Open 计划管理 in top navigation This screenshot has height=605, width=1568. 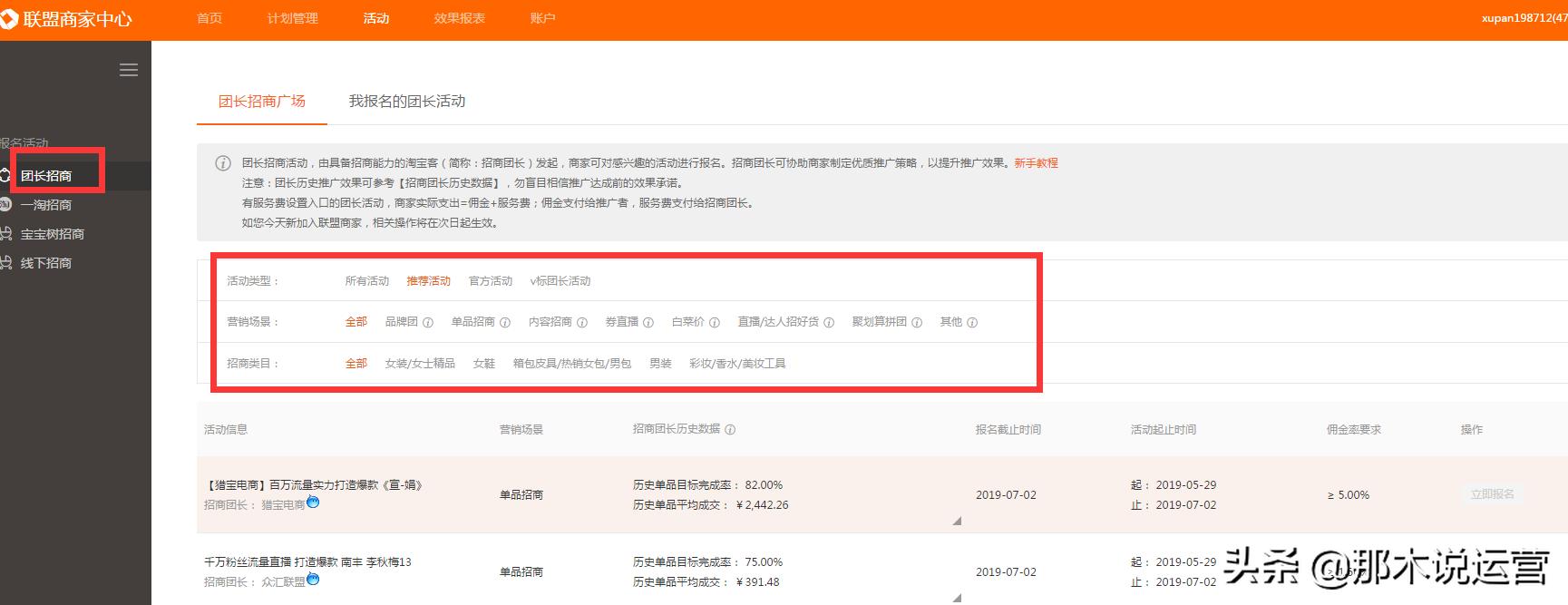coord(293,18)
